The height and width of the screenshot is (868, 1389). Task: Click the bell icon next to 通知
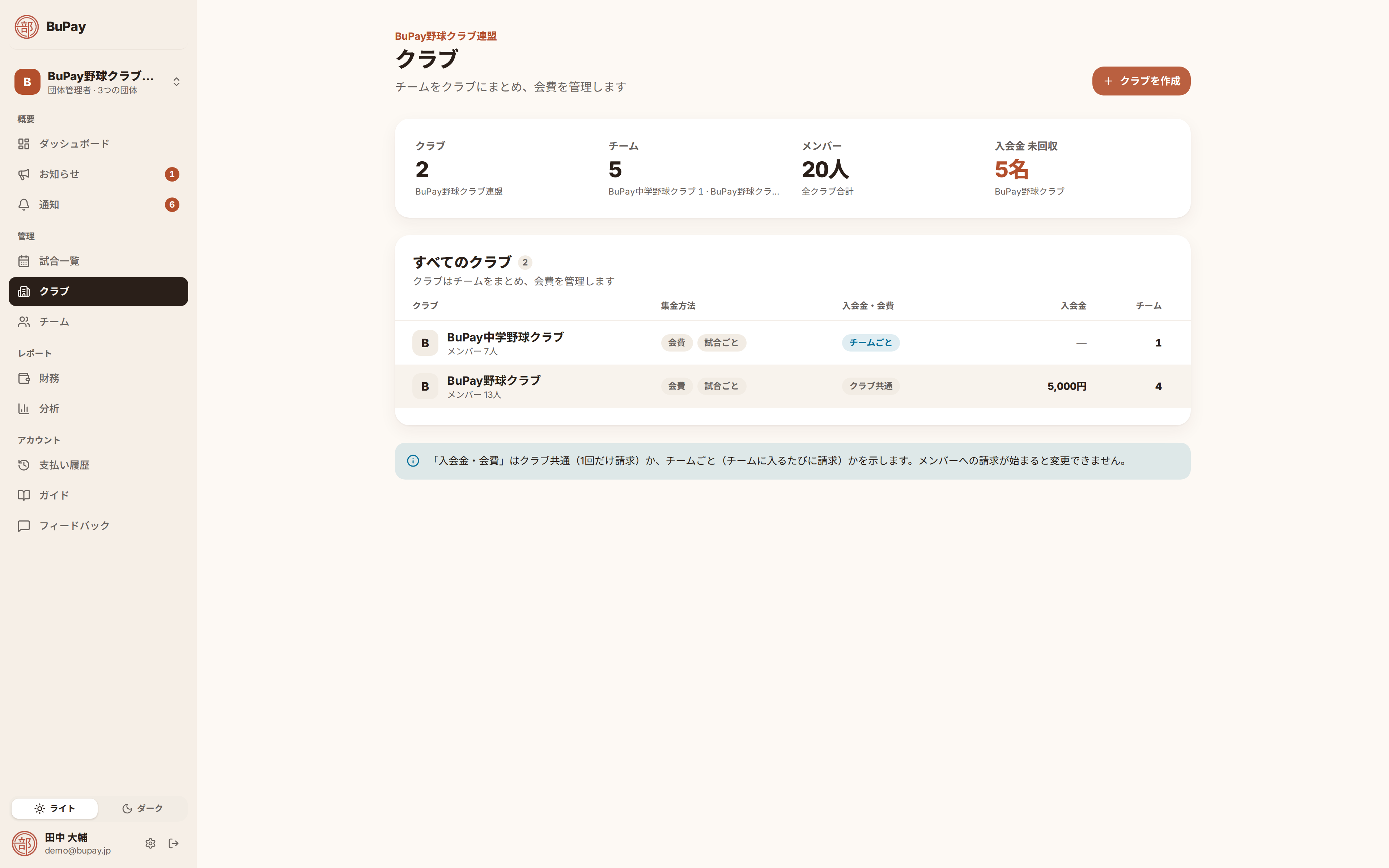pos(24,204)
